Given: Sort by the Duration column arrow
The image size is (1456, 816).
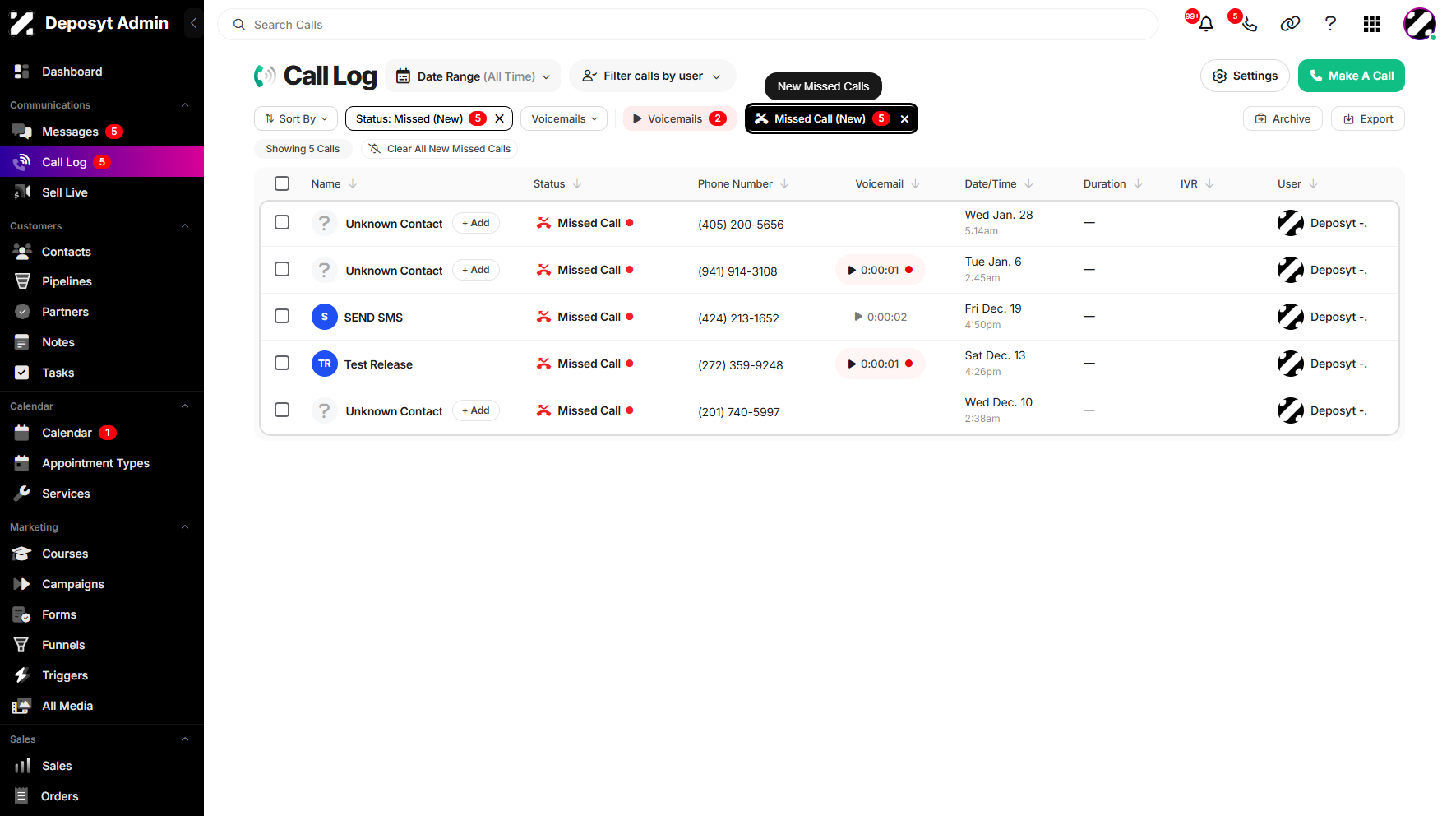Looking at the screenshot, I should (x=1138, y=183).
